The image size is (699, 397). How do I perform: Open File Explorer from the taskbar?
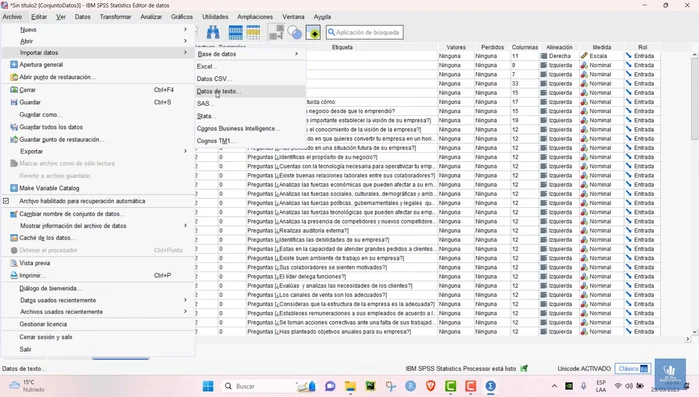(x=350, y=386)
